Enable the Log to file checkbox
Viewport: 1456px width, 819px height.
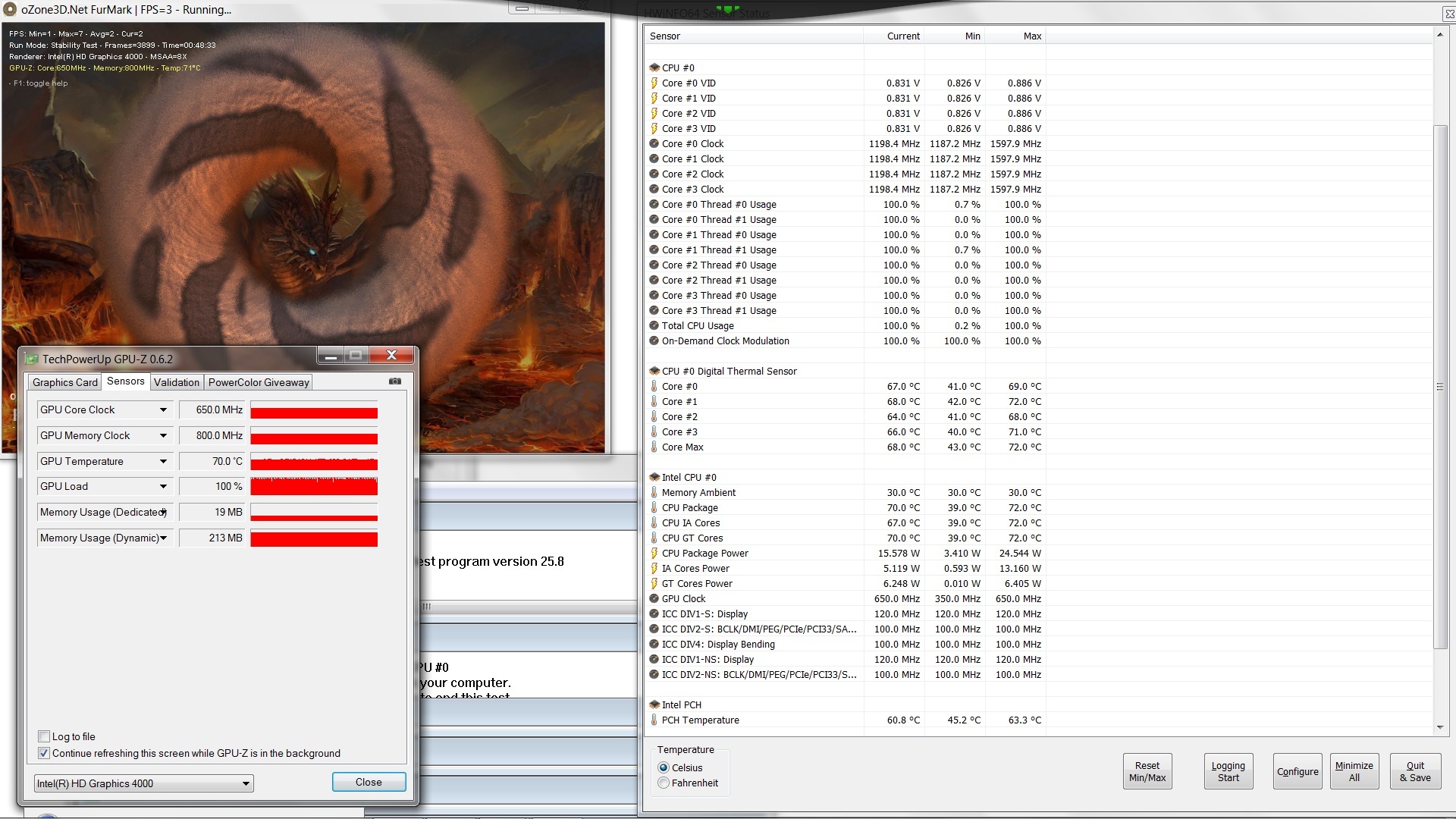coord(44,736)
